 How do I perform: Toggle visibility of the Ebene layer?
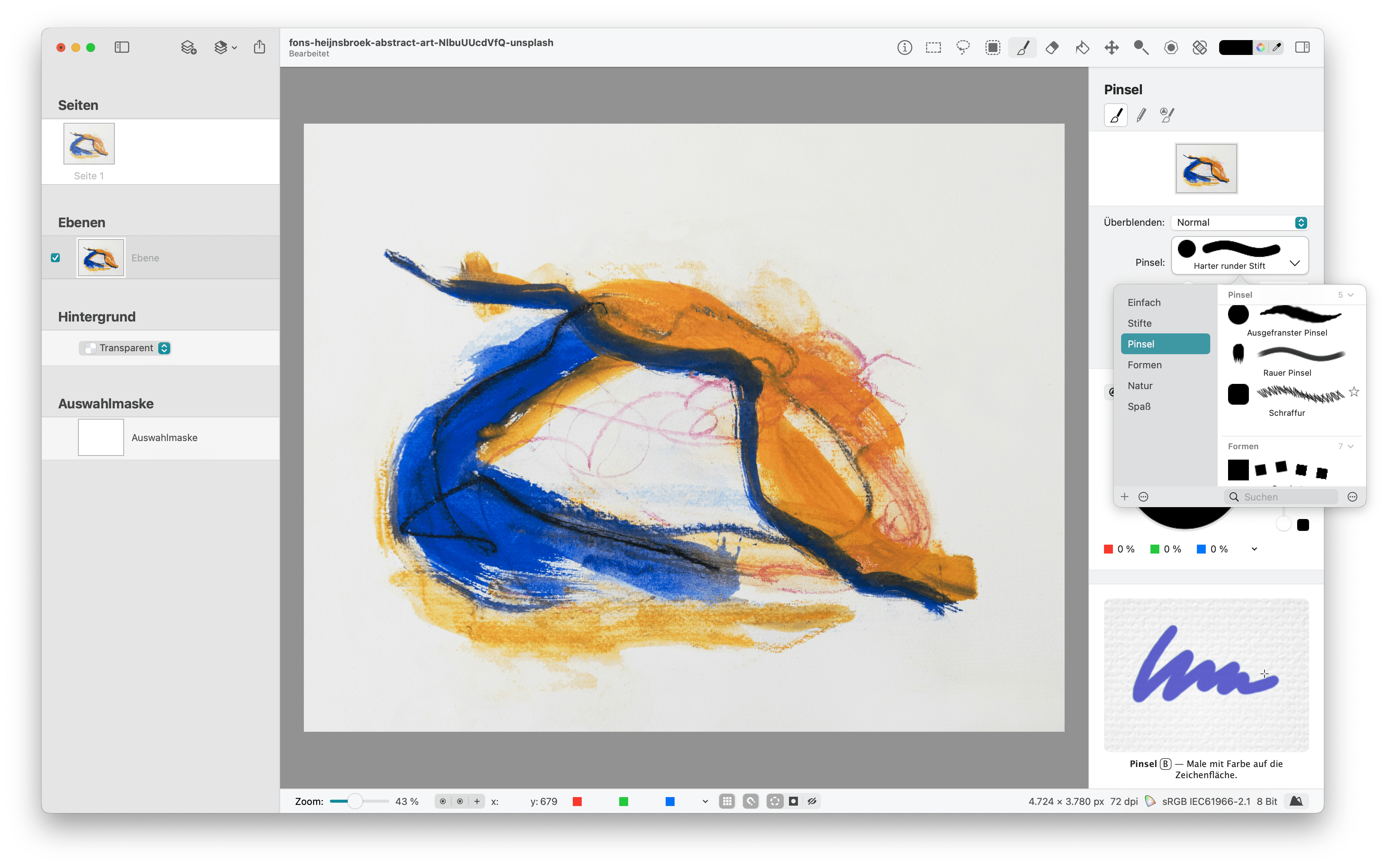pyautogui.click(x=55, y=258)
